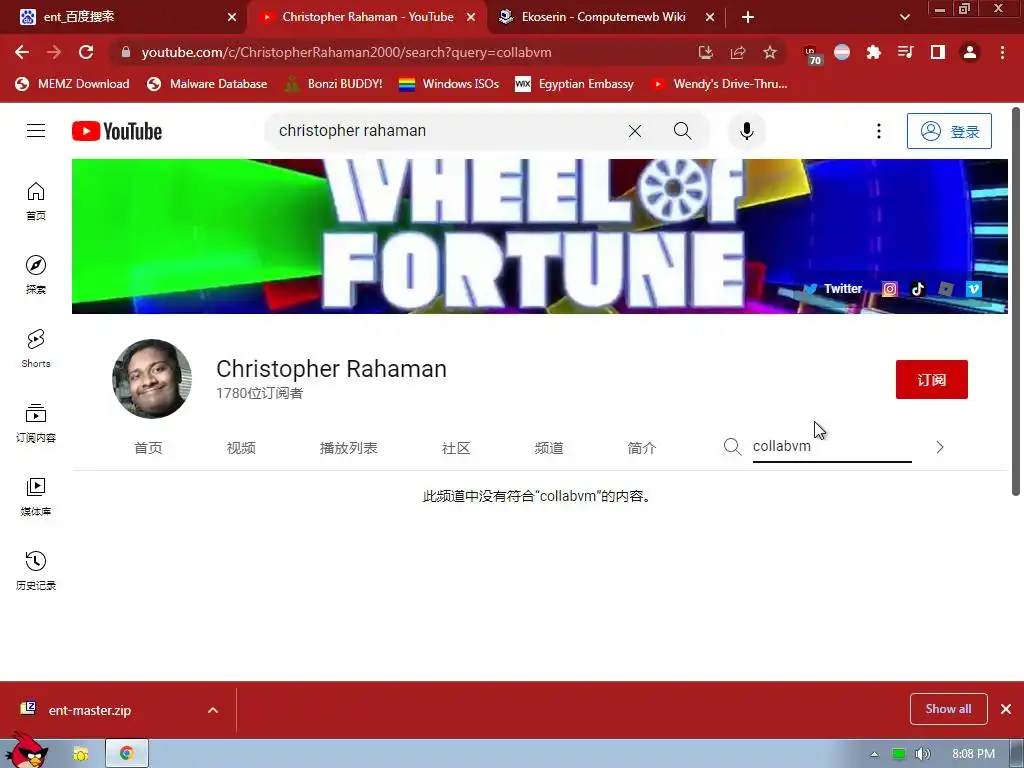
Task: Click the channel search field containing collabvm
Action: [832, 447]
